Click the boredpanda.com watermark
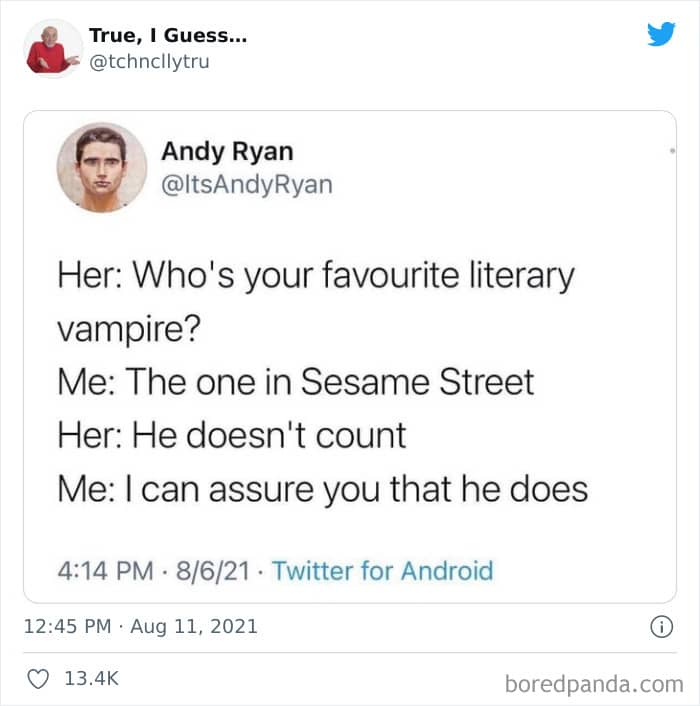The image size is (700, 706). tap(594, 684)
